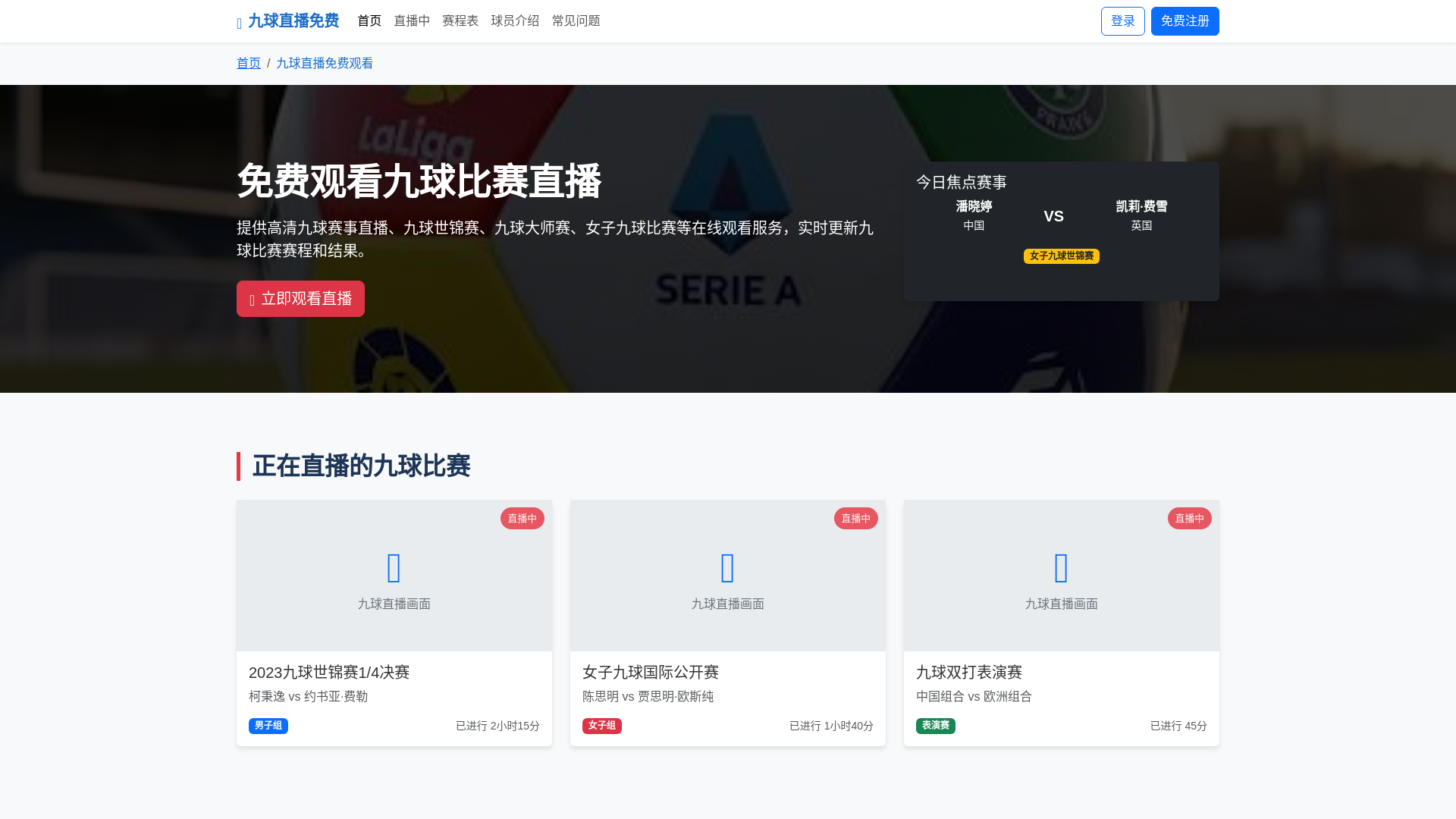Viewport: 1456px width, 819px height.
Task: Click the hero heading 免费观看九球比赛直播
Action: [x=419, y=182]
